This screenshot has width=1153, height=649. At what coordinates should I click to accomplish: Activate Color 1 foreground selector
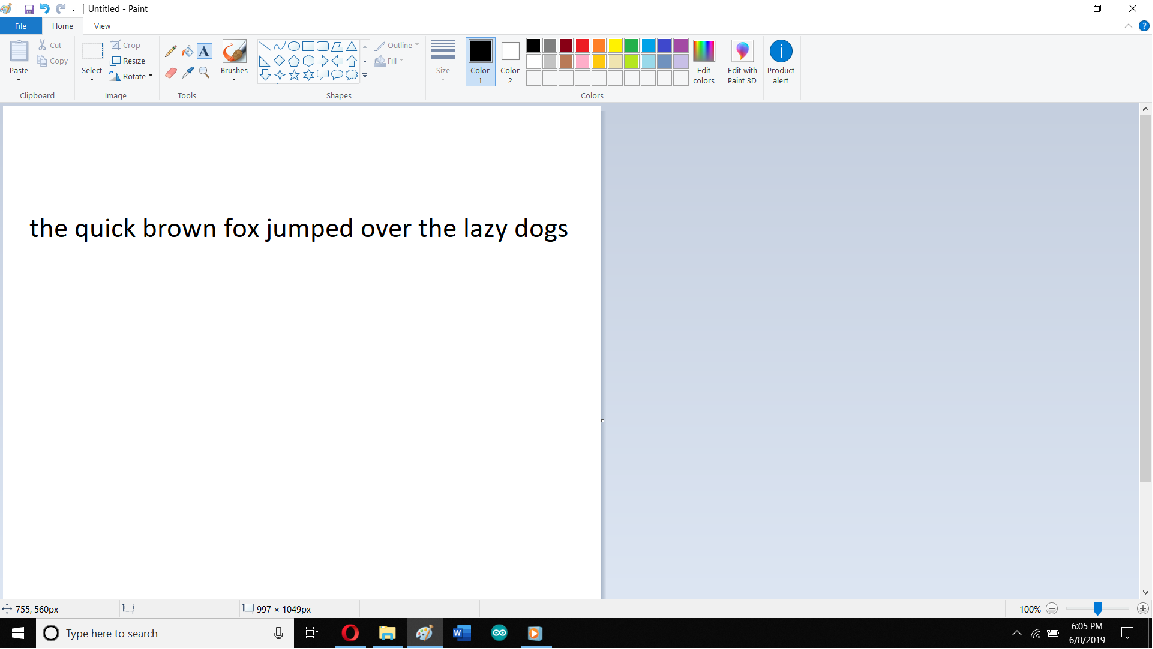[x=480, y=61]
